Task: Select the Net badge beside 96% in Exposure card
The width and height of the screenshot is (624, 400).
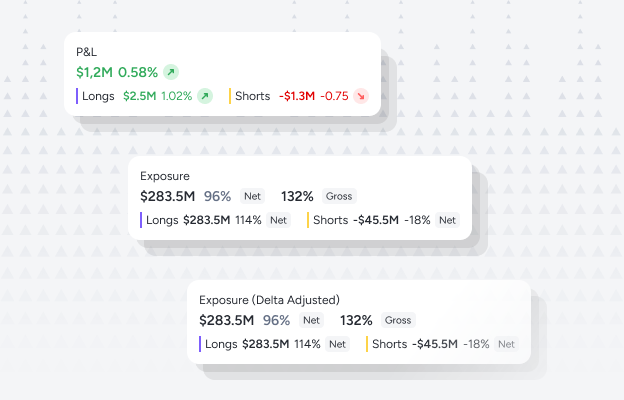Action: (252, 196)
